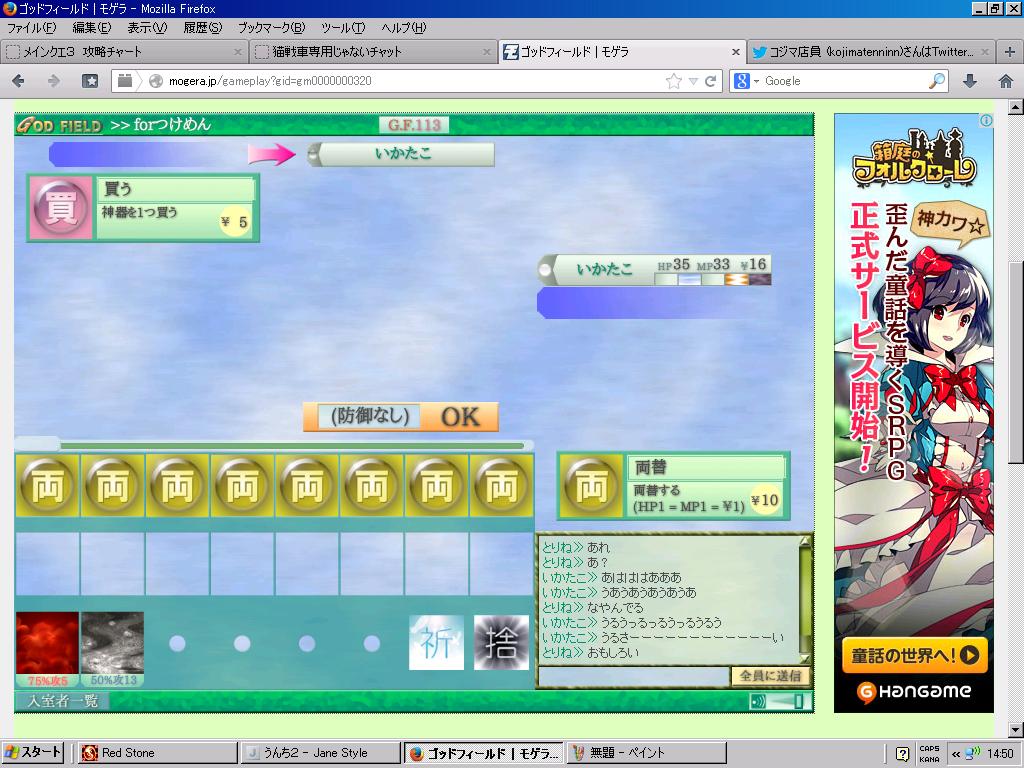Viewport: 1024px width, 768px height.
Task: Click the 両替 exchange coin icon
Action: click(x=592, y=487)
